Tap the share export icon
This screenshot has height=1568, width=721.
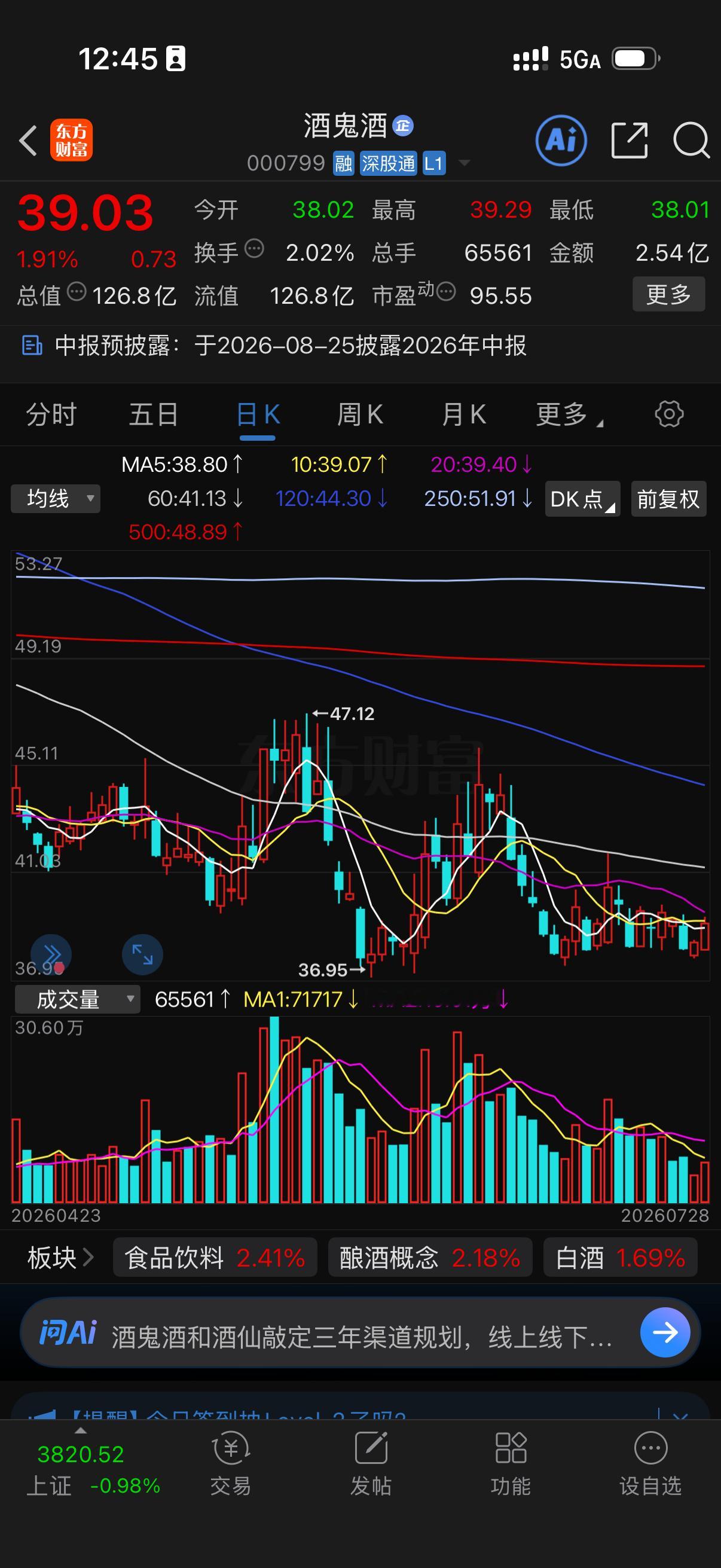629,141
